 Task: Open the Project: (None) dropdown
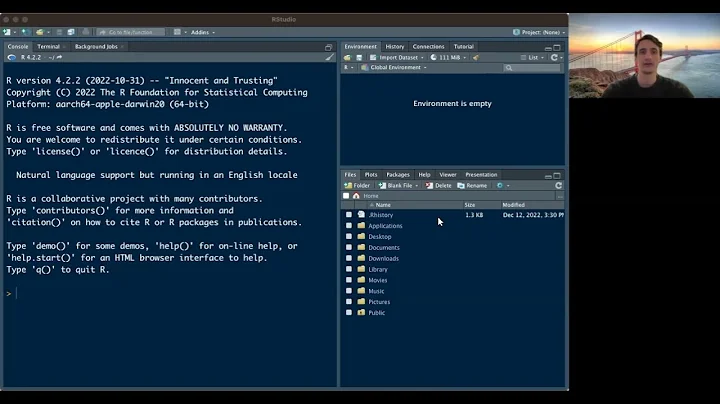pyautogui.click(x=539, y=32)
